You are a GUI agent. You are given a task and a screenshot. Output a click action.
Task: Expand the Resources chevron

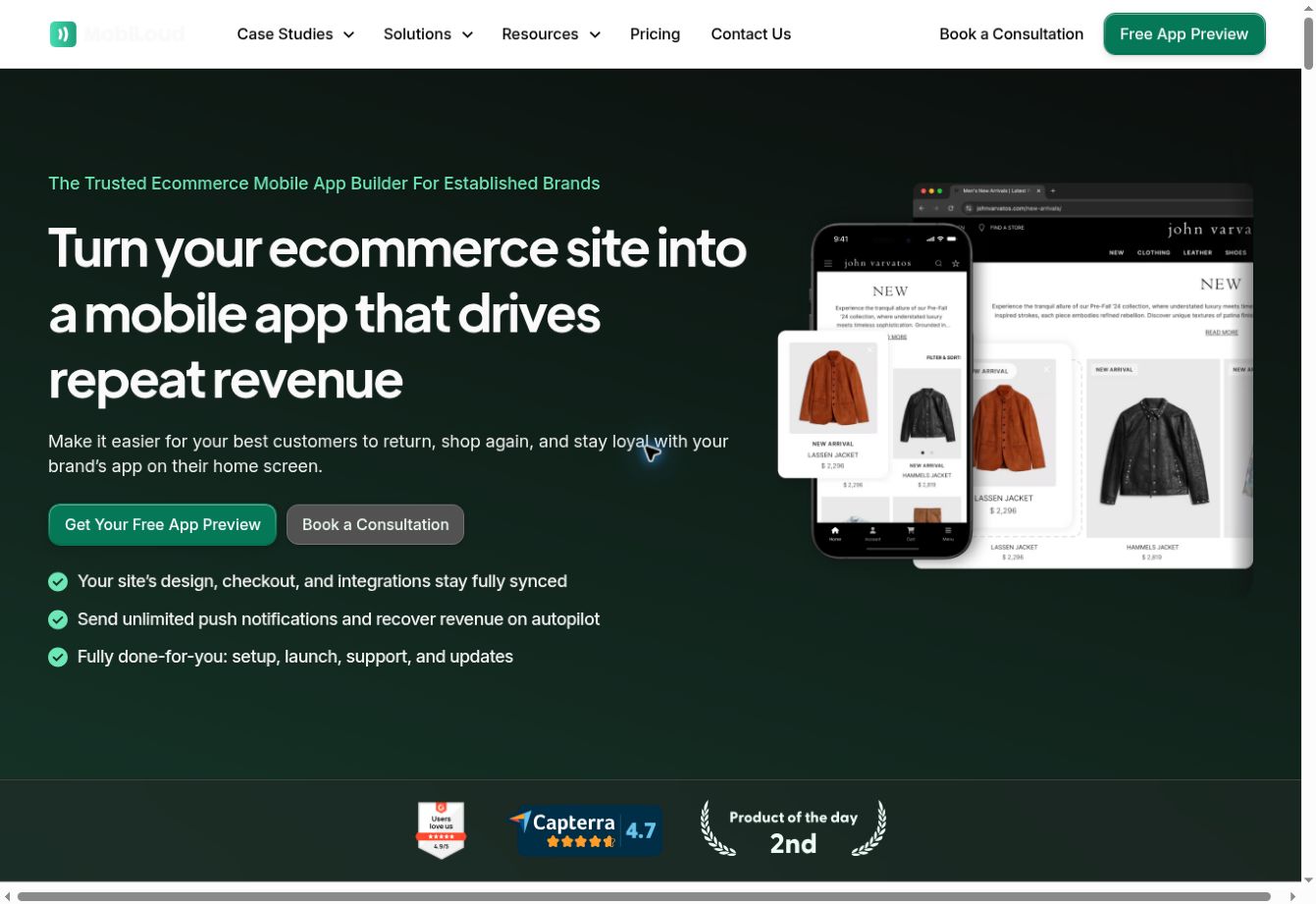pyautogui.click(x=595, y=34)
